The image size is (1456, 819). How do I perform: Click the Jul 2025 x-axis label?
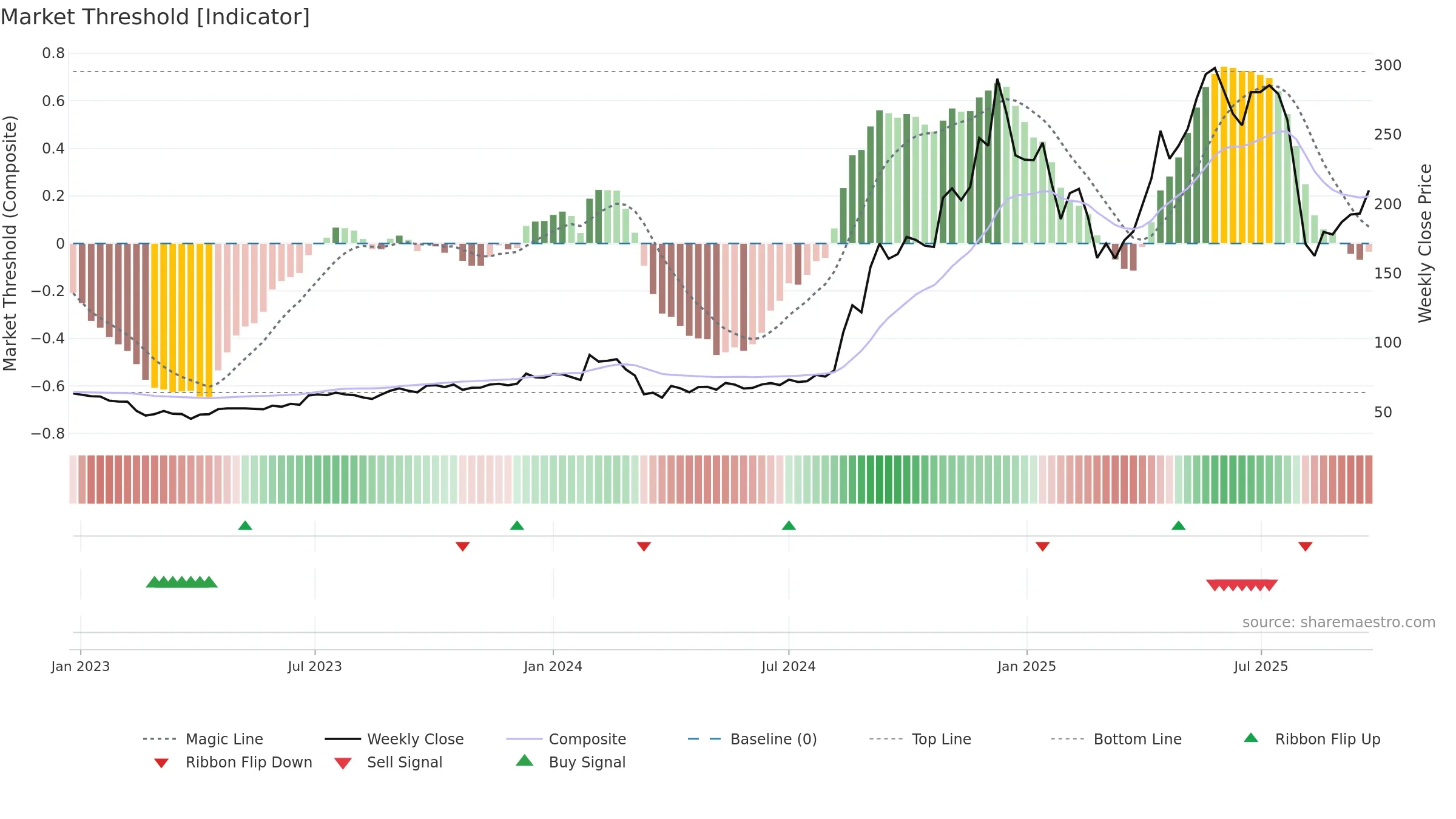(x=1261, y=666)
